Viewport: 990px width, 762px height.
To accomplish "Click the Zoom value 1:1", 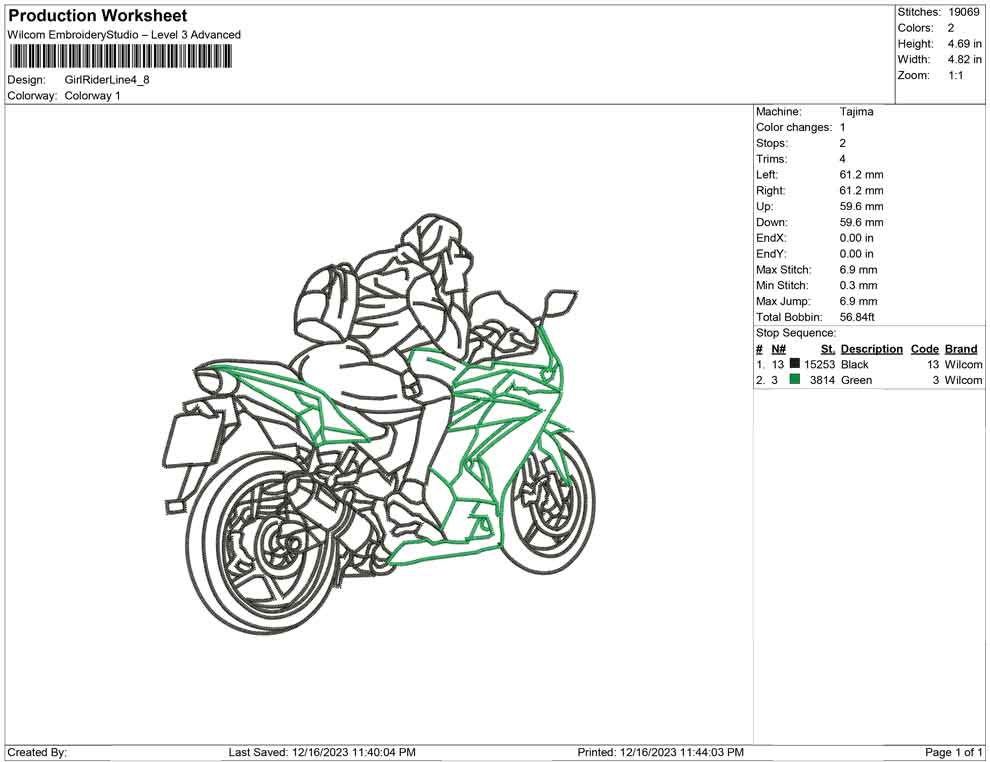I will [x=955, y=76].
